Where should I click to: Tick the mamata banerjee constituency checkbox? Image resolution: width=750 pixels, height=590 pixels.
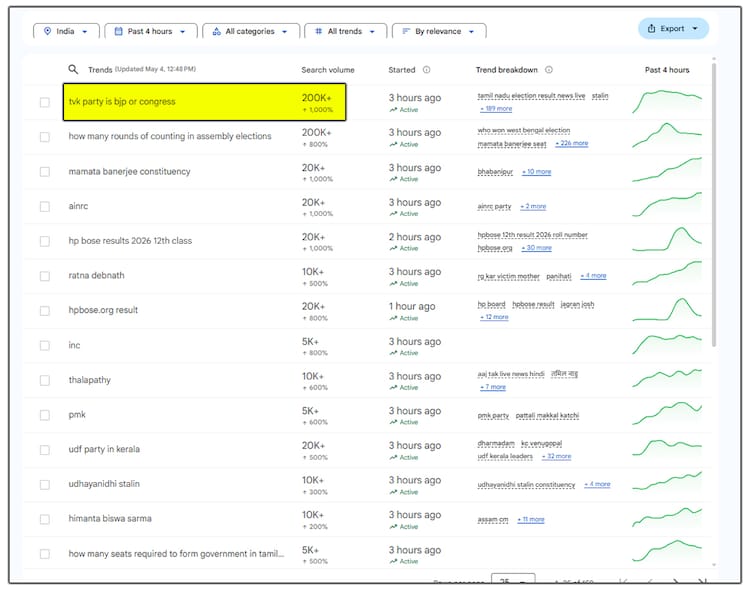click(44, 172)
